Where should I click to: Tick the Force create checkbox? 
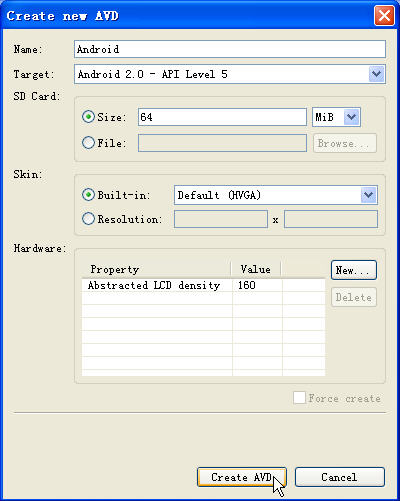pos(299,398)
